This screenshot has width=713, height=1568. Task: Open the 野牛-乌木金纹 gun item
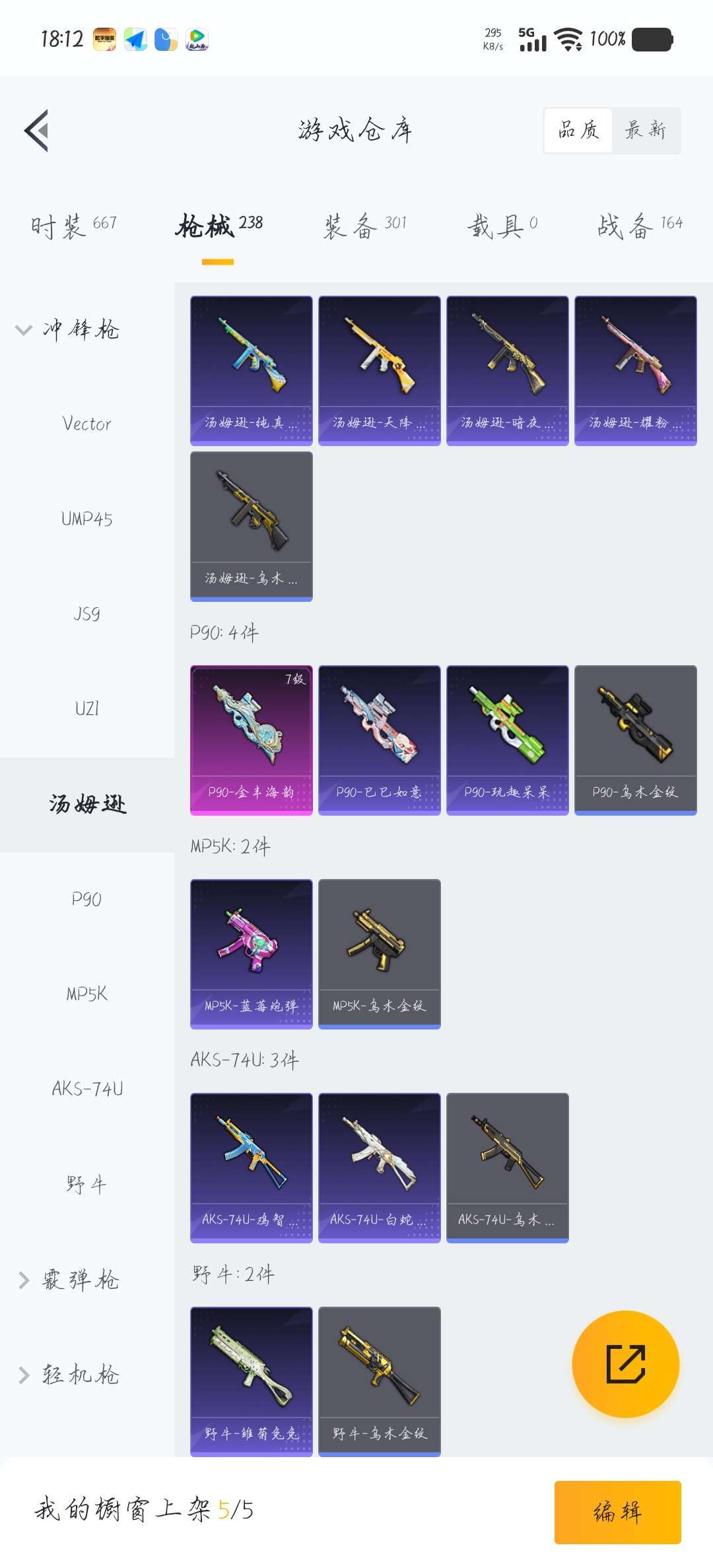(379, 1381)
